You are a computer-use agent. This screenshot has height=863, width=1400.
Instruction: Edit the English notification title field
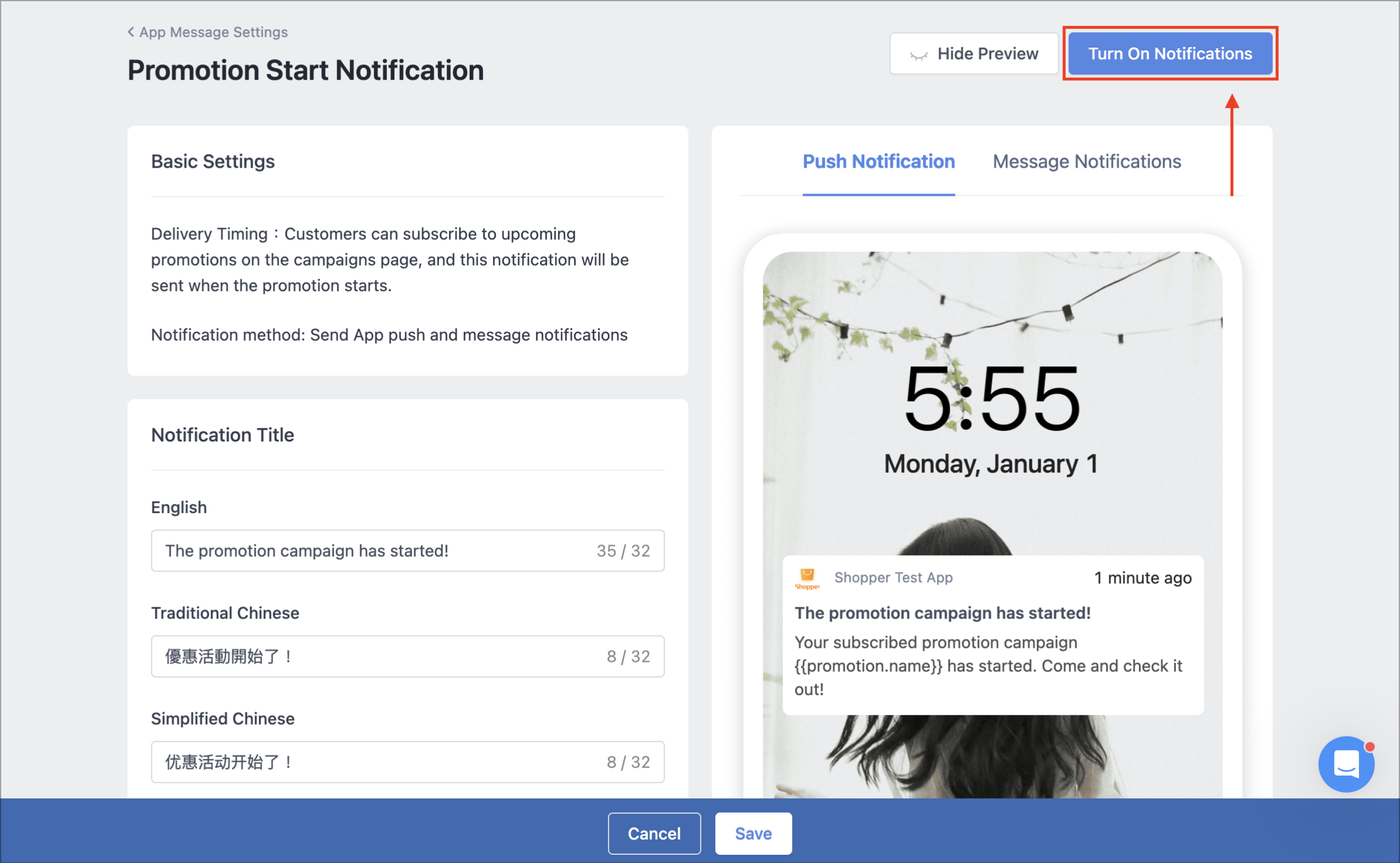pyautogui.click(x=407, y=551)
